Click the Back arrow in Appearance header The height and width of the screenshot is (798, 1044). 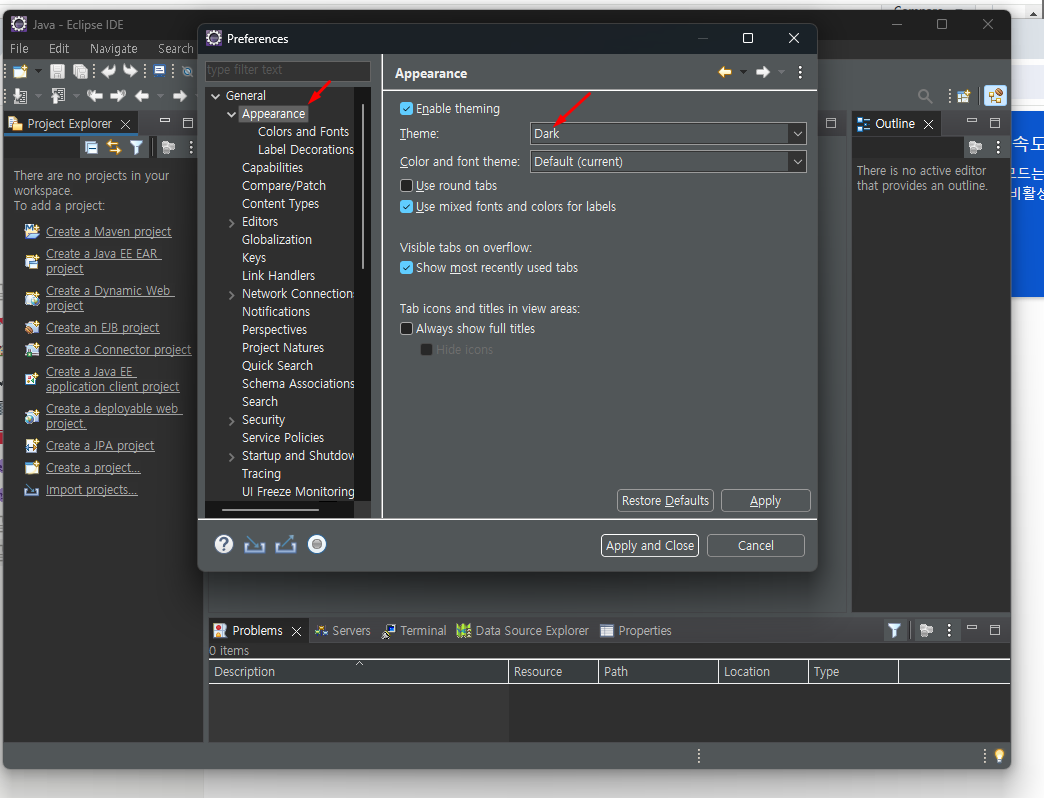click(x=725, y=72)
